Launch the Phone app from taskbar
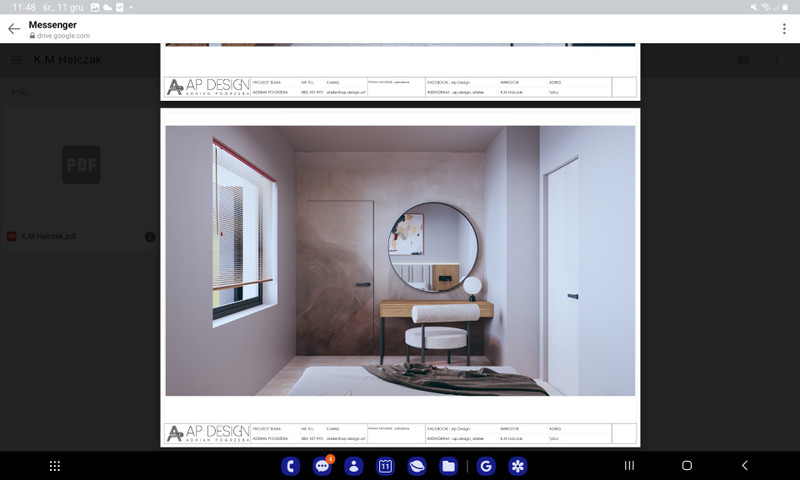Viewport: 800px width, 480px height. [291, 466]
